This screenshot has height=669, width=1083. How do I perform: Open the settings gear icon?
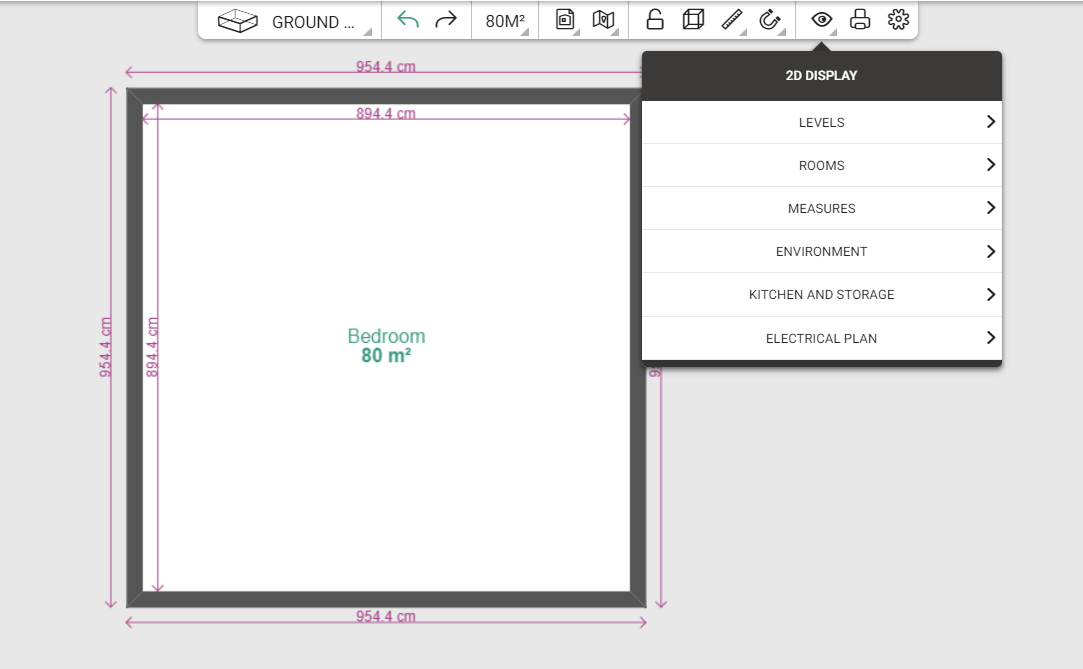pos(899,20)
